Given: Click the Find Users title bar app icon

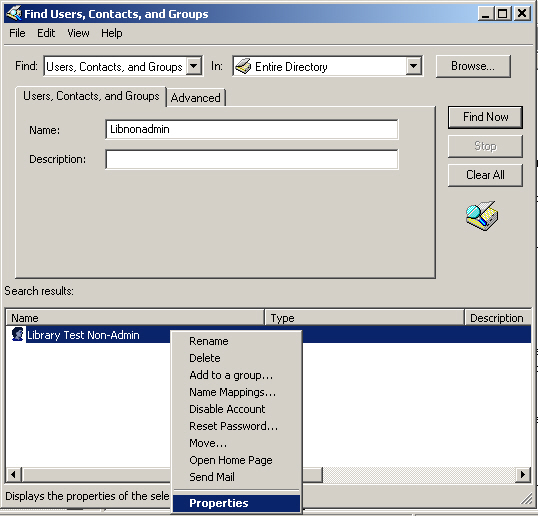Looking at the screenshot, I should (x=14, y=13).
